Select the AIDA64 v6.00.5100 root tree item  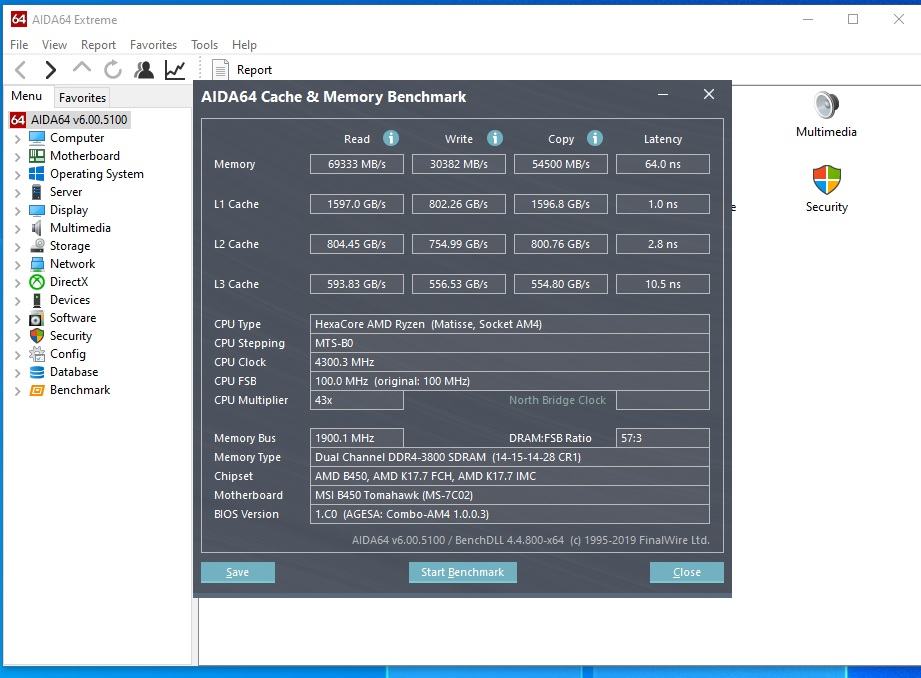click(79, 119)
